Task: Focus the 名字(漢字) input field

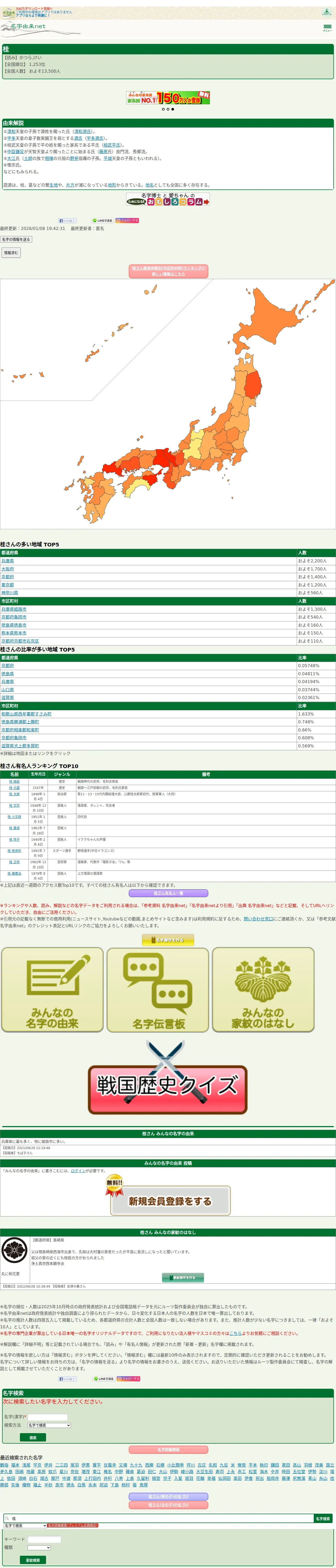Action: point(48,1417)
